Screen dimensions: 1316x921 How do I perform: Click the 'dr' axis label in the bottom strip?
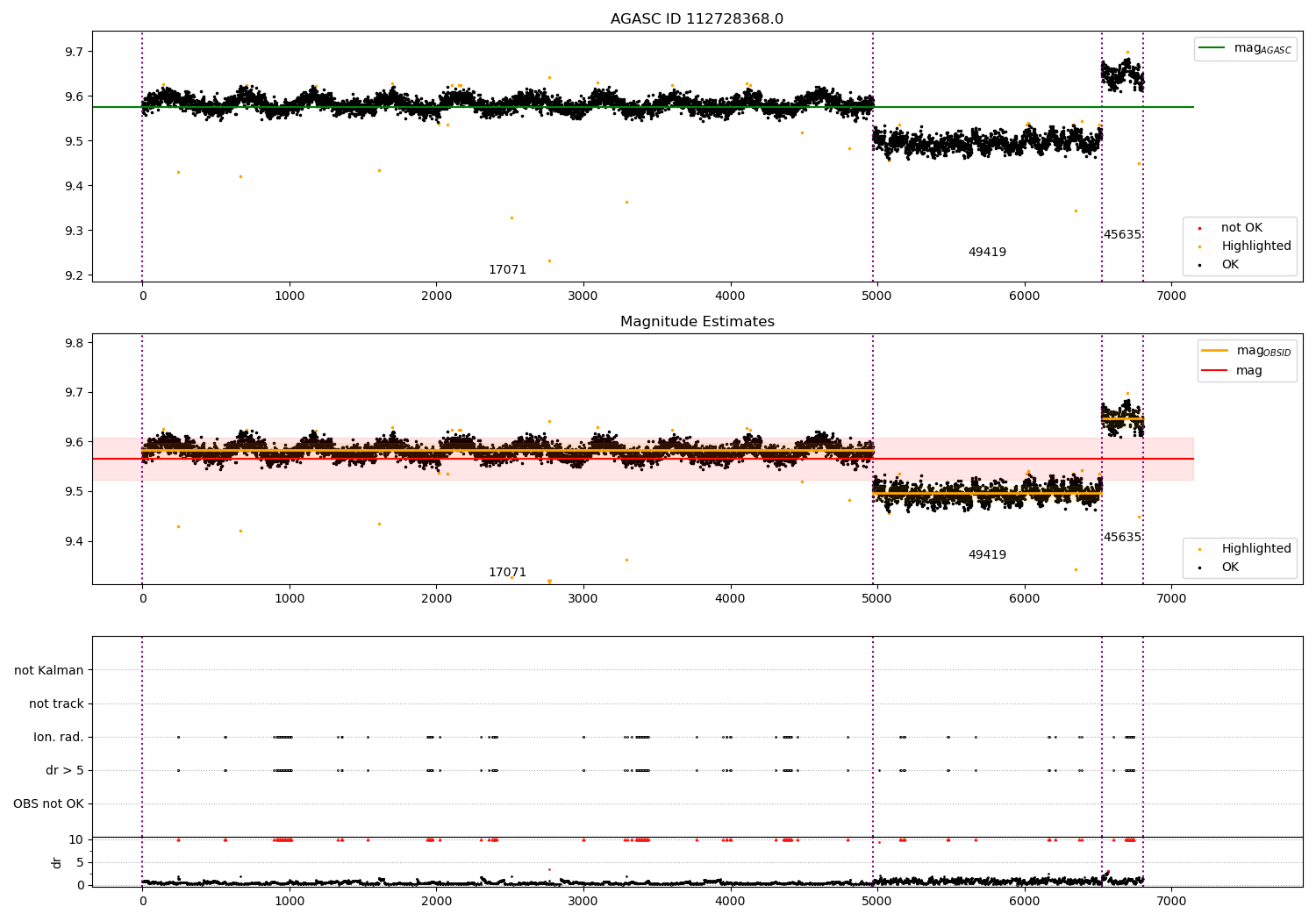click(57, 862)
